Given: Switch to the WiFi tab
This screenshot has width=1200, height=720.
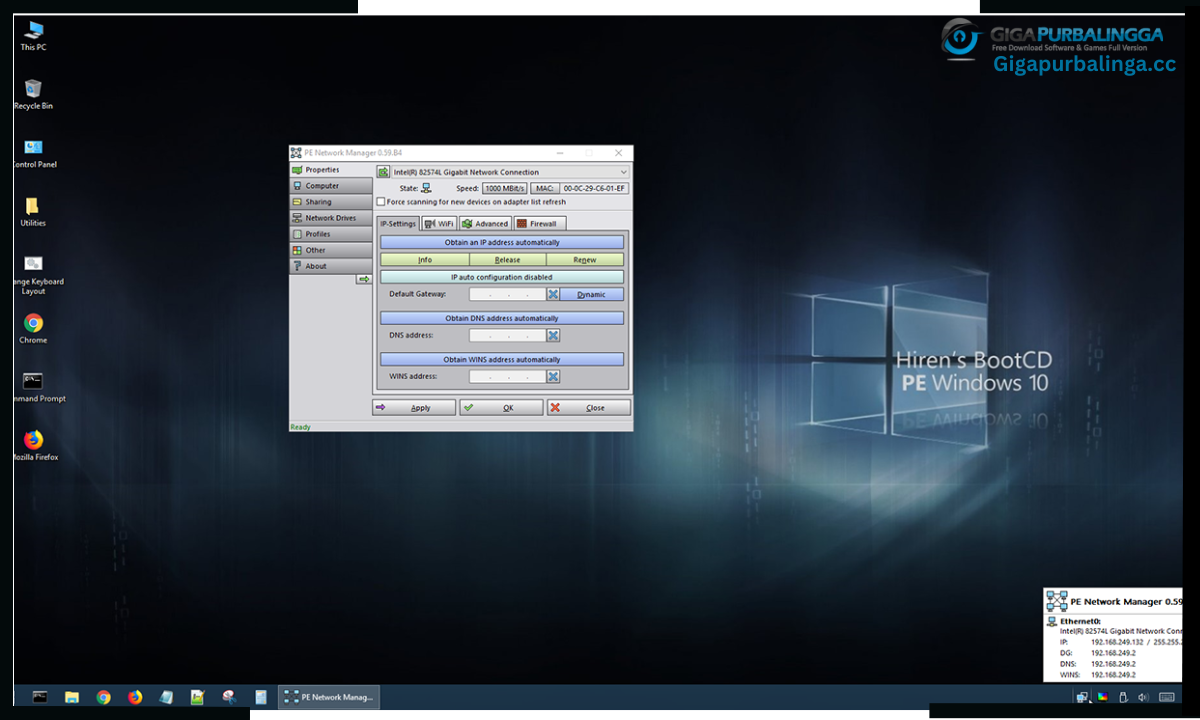Looking at the screenshot, I should tap(439, 224).
